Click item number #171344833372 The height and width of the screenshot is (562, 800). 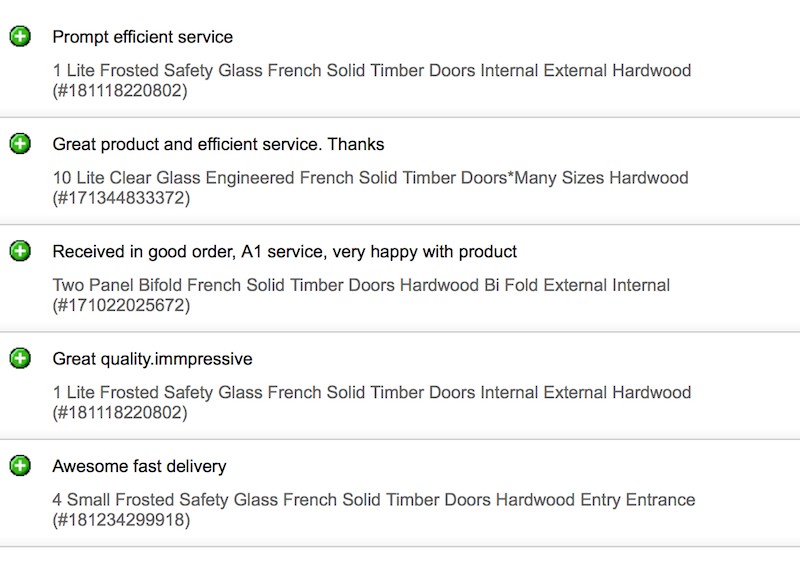(x=120, y=198)
